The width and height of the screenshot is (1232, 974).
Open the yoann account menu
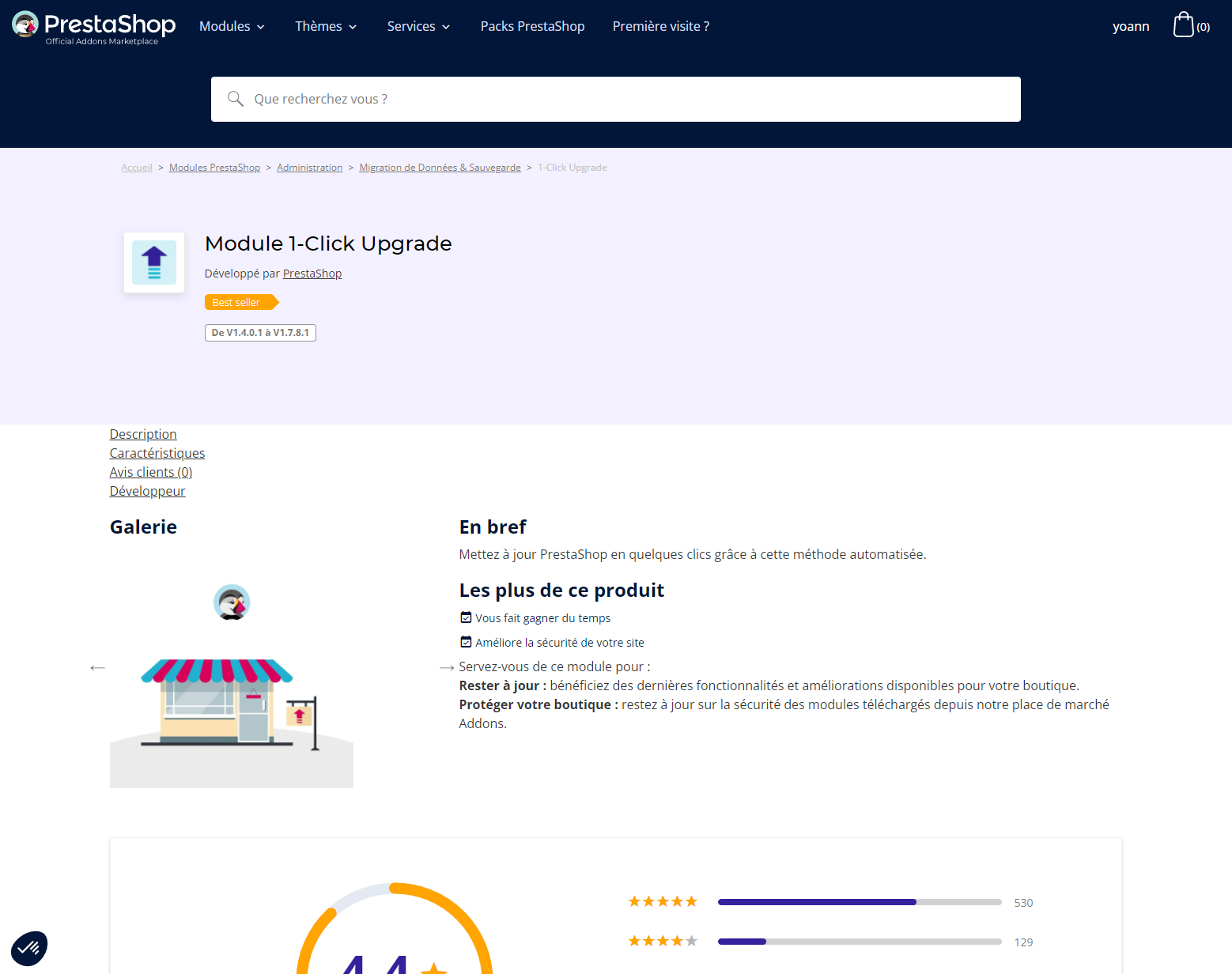[x=1131, y=26]
